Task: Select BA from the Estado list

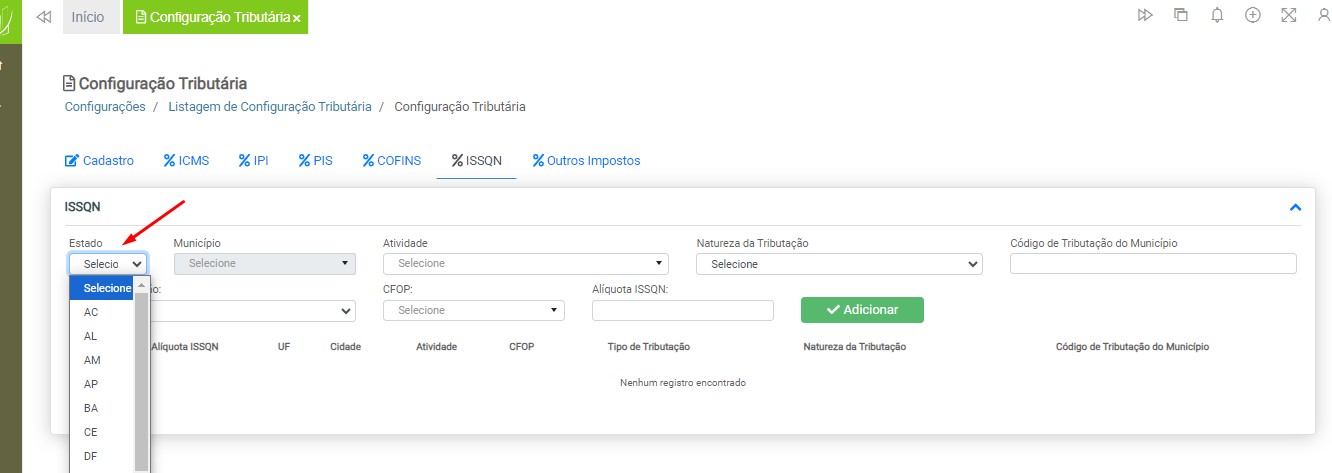Action: [x=91, y=408]
